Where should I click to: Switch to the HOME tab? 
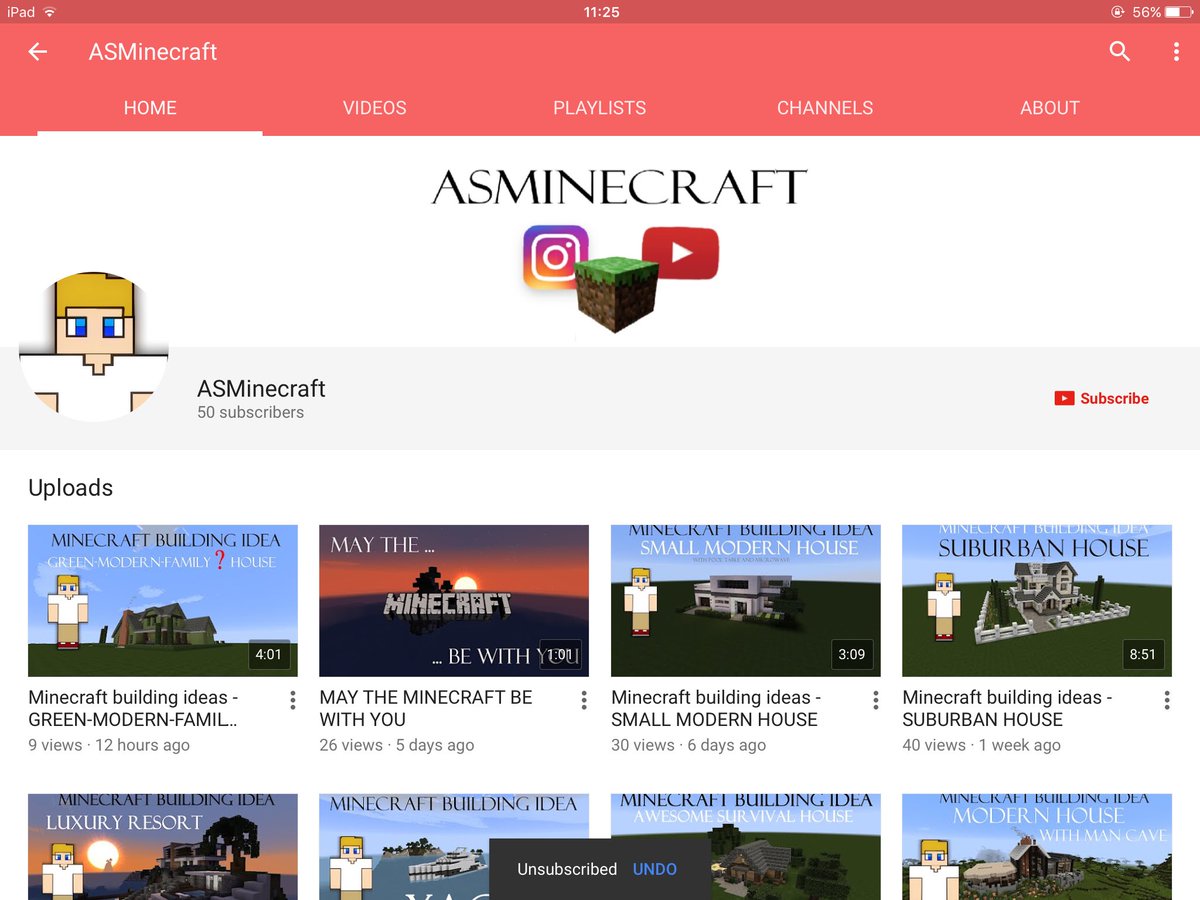150,108
